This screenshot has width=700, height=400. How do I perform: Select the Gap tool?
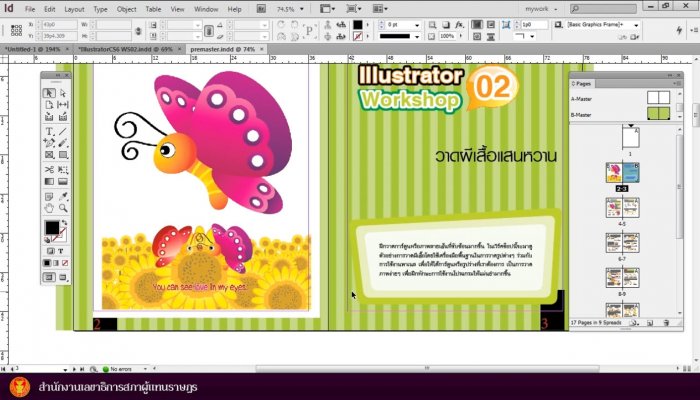tap(63, 104)
